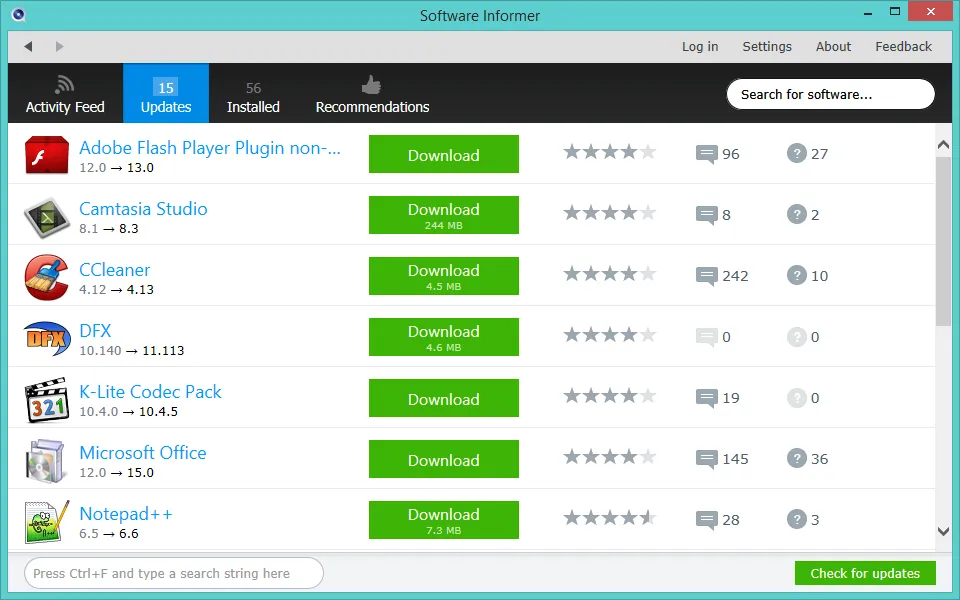Open questions icon in DFX row
Screen dimensions: 960x600
tap(797, 337)
